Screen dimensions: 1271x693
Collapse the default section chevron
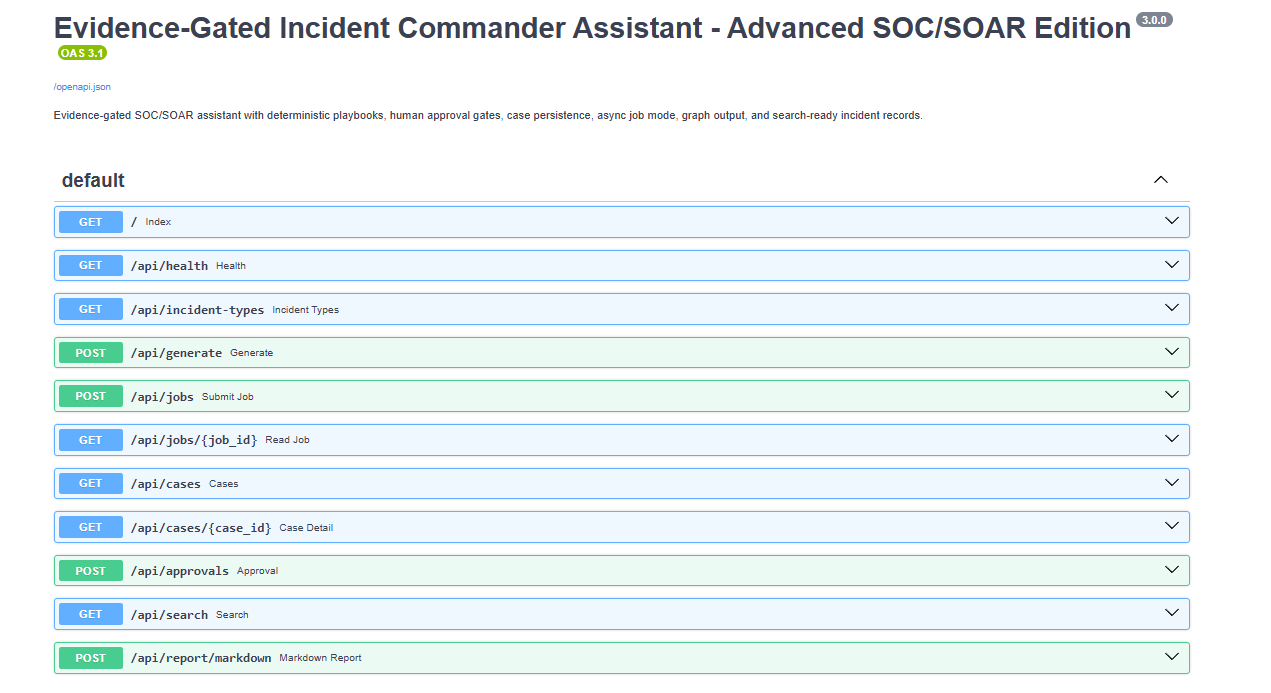pyautogui.click(x=1161, y=180)
